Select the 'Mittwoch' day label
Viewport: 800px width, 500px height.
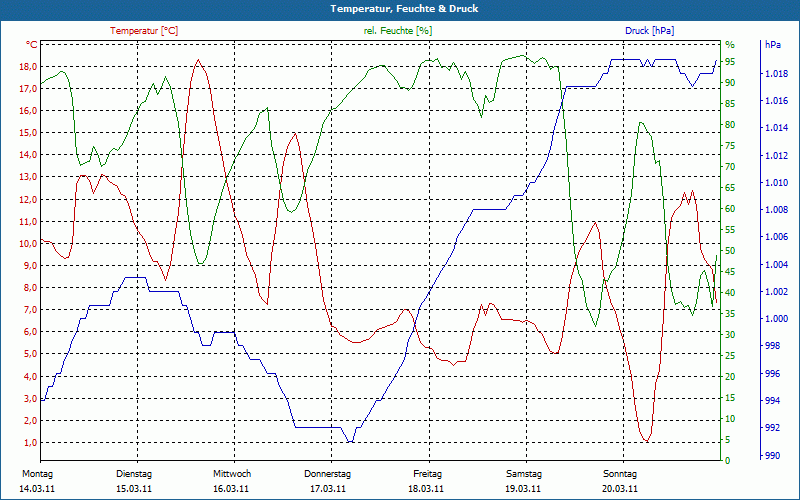232,474
